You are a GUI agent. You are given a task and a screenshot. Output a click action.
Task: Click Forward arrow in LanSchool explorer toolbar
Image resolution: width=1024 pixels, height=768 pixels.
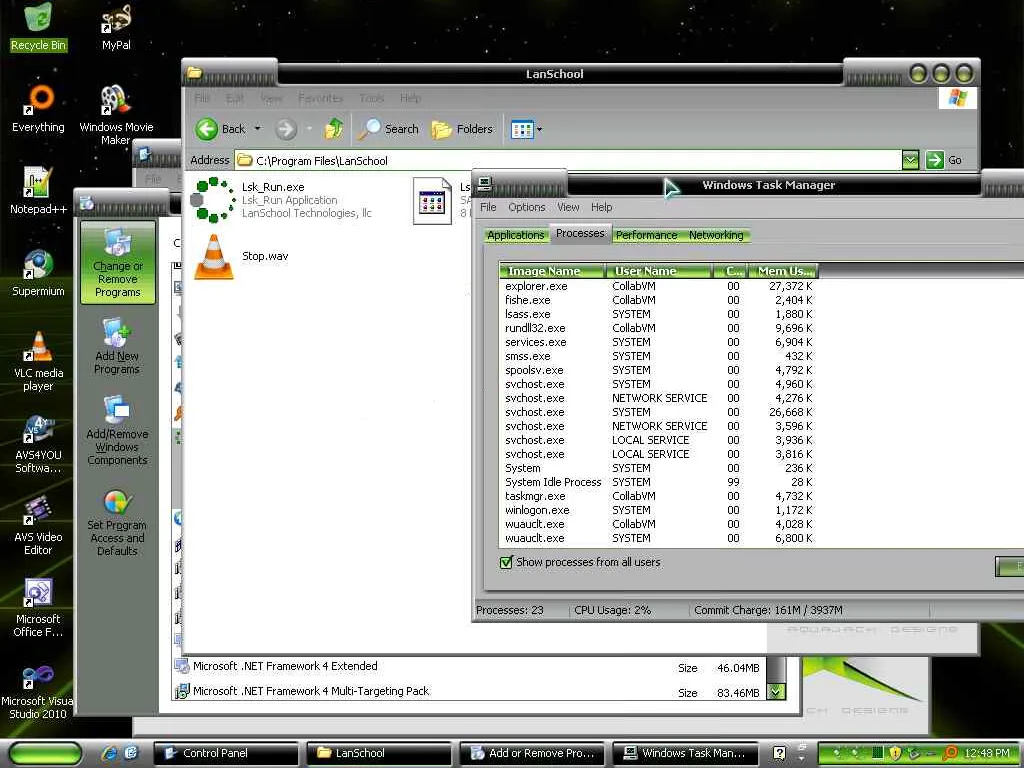pyautogui.click(x=285, y=129)
